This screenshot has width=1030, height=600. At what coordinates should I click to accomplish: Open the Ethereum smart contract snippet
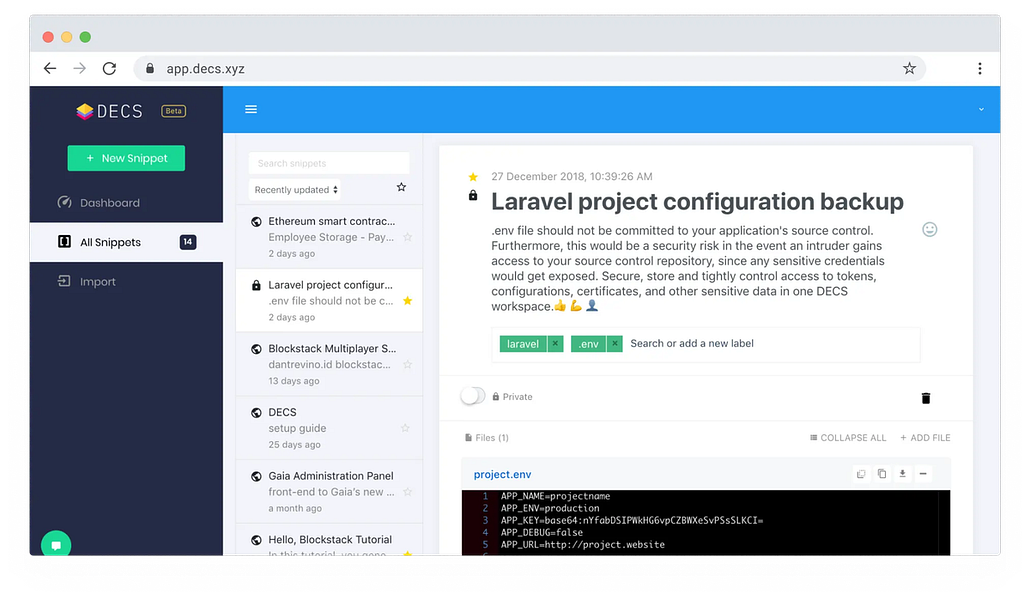328,237
